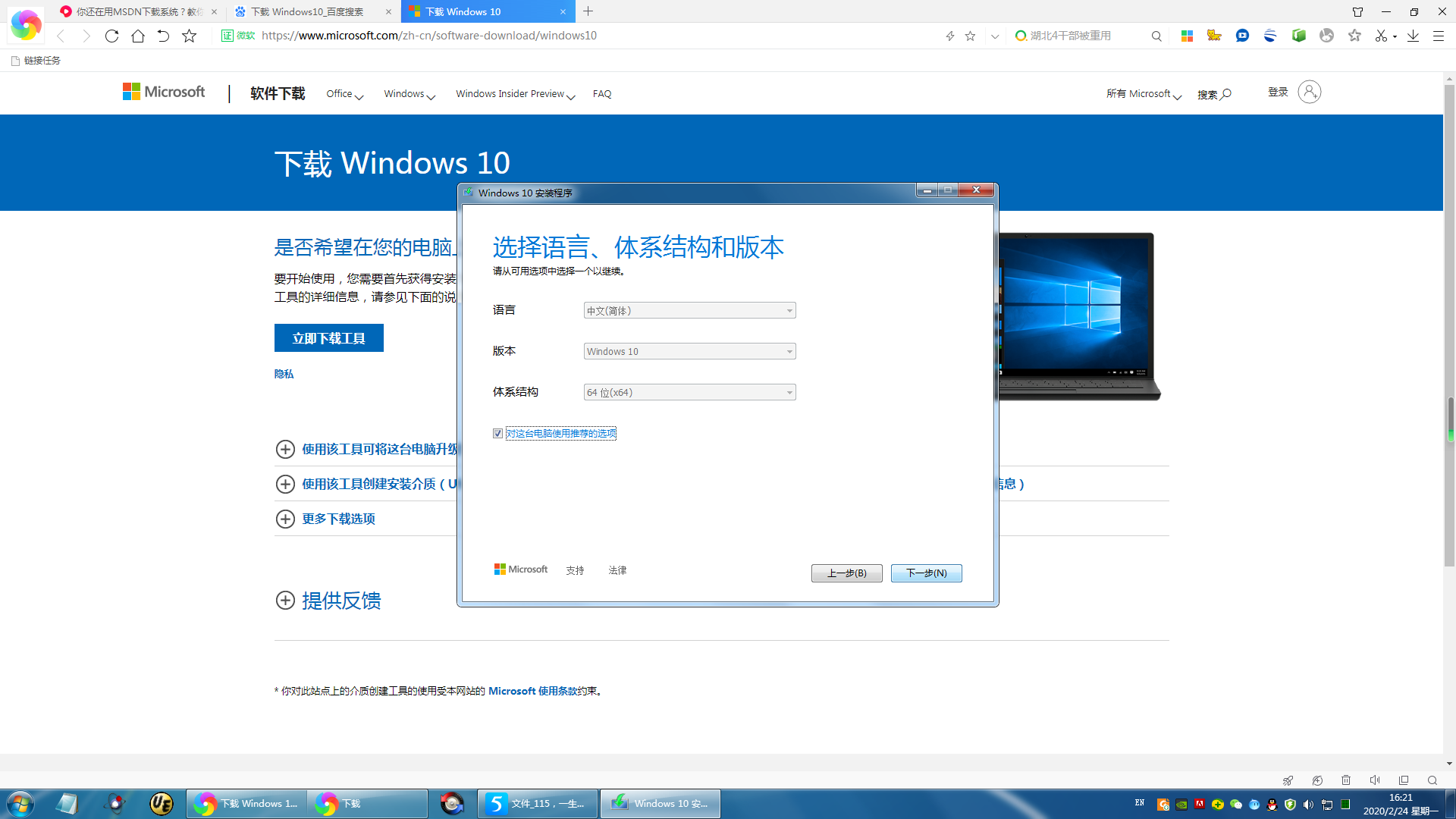This screenshot has height=819, width=1456.
Task: Click the WeChat tray icon
Action: tap(1236, 805)
